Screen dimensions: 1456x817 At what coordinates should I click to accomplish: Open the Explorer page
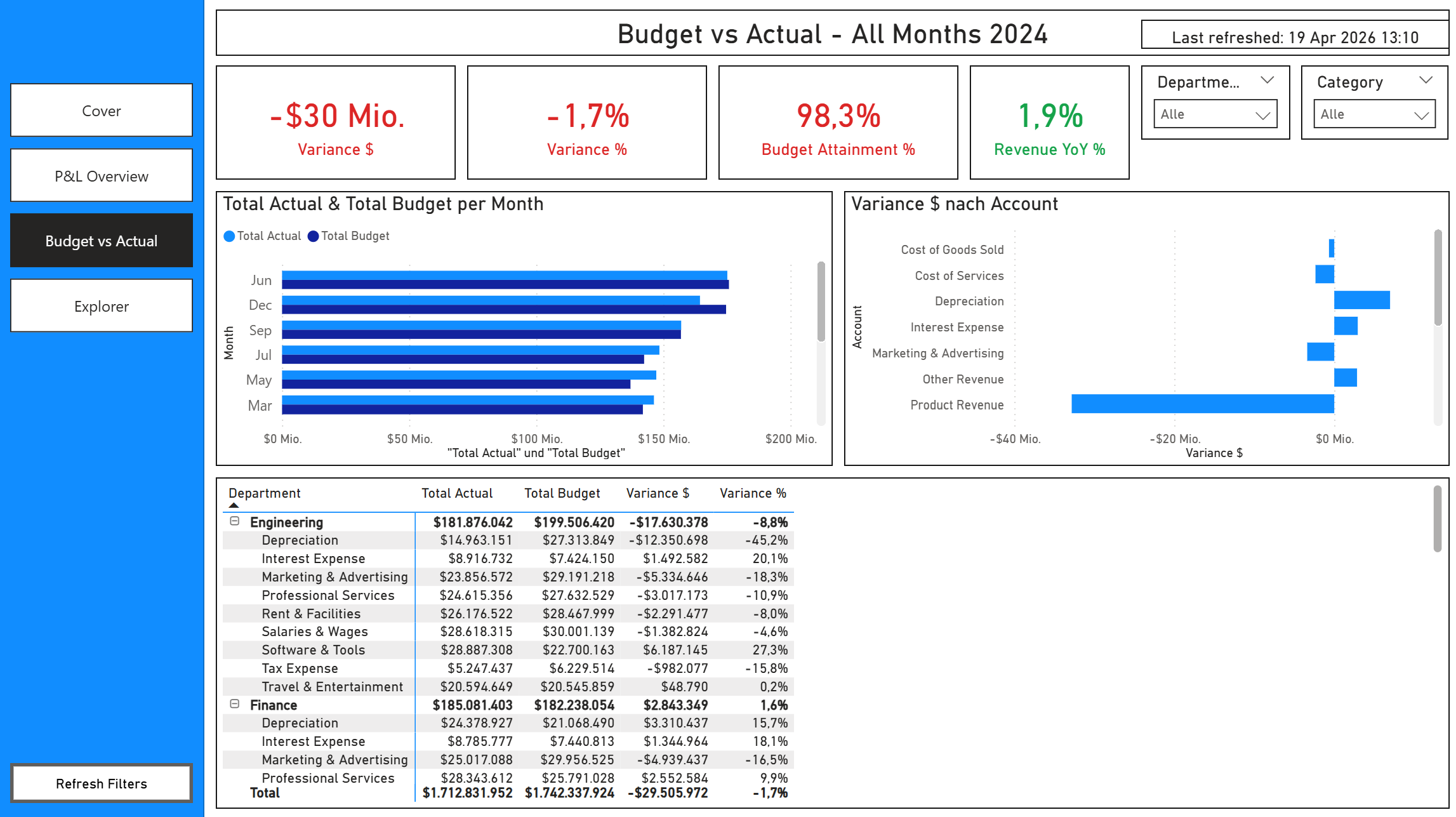tap(101, 305)
